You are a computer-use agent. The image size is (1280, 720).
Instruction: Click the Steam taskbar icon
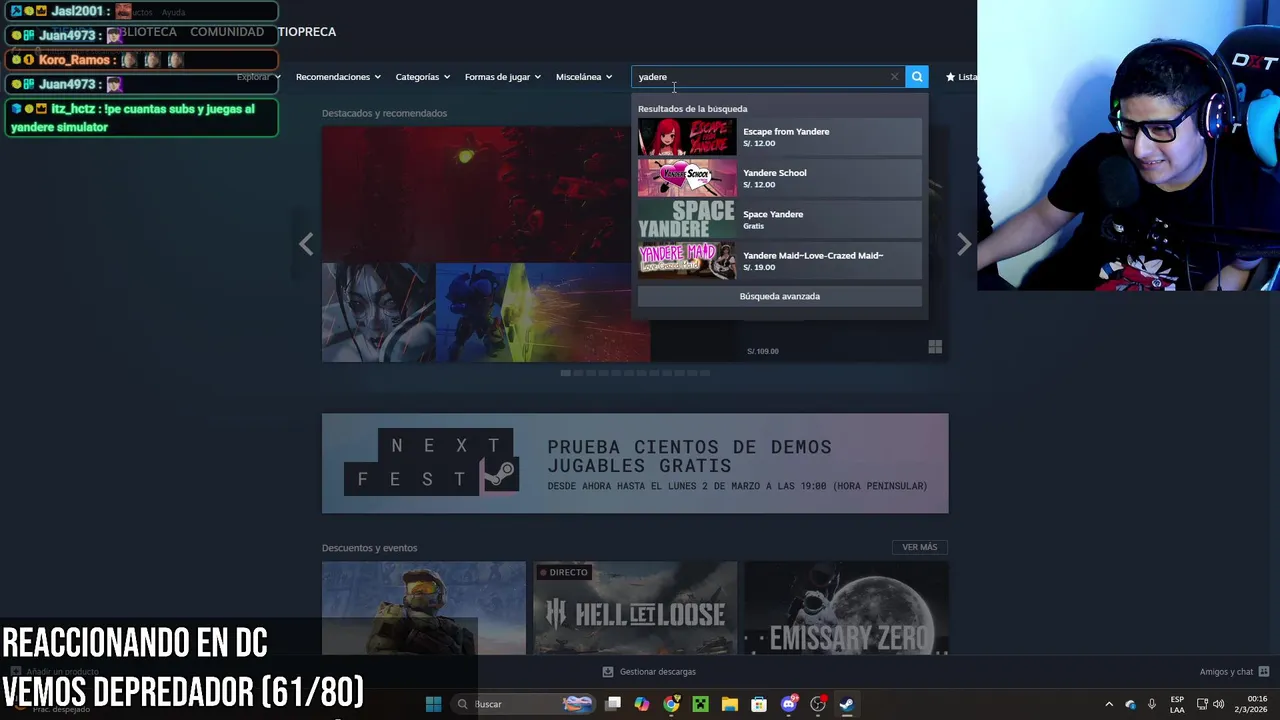point(847,704)
